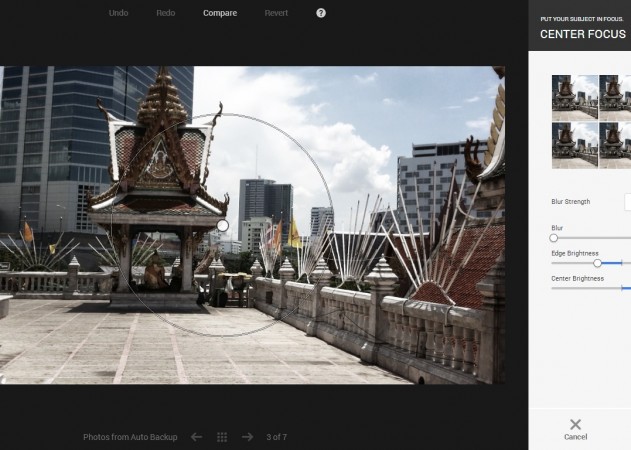
Task: Select the top-right focus preset thumbnail
Action: [615, 97]
